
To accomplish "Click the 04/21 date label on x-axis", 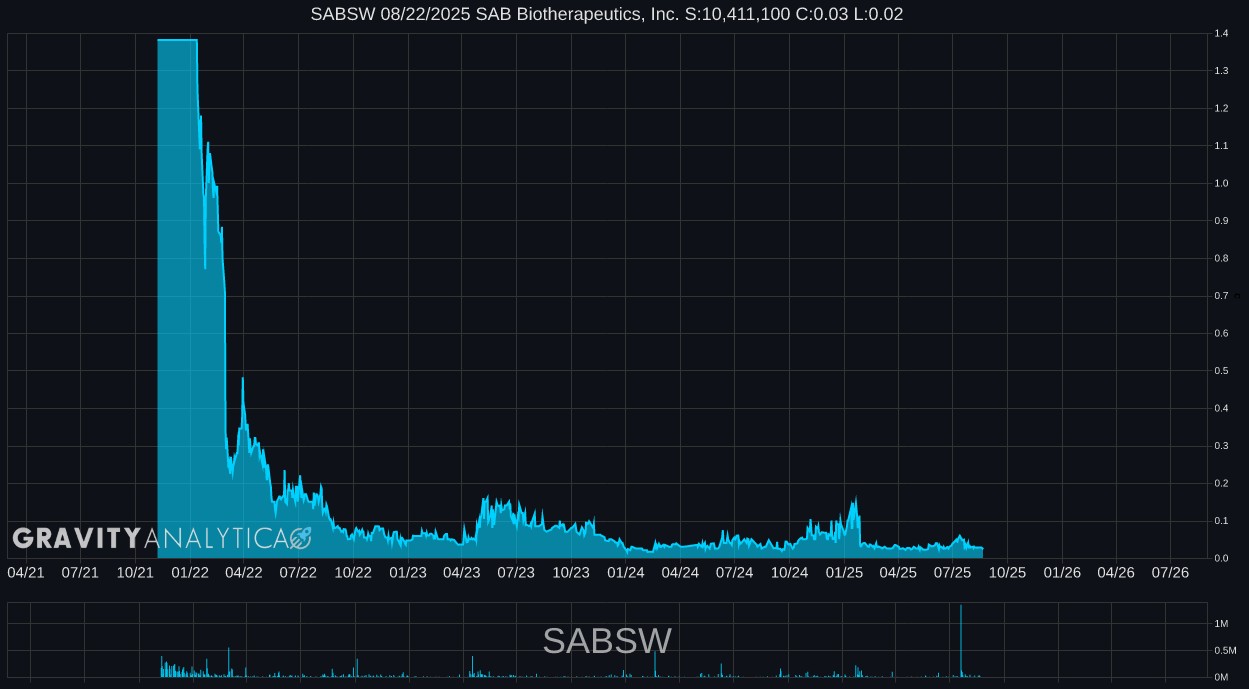I will (26, 572).
